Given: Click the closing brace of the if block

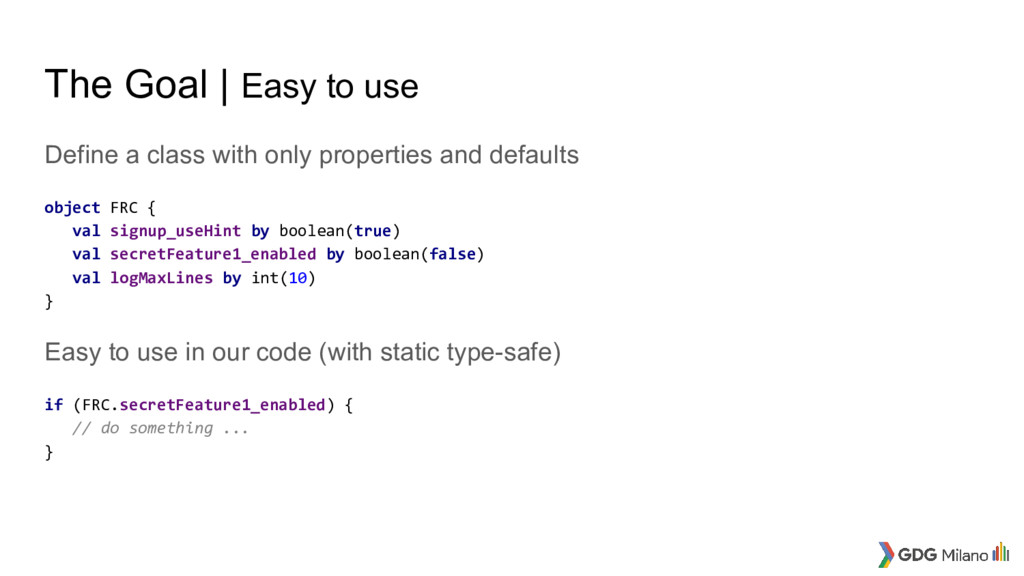Looking at the screenshot, I should pyautogui.click(x=48, y=452).
